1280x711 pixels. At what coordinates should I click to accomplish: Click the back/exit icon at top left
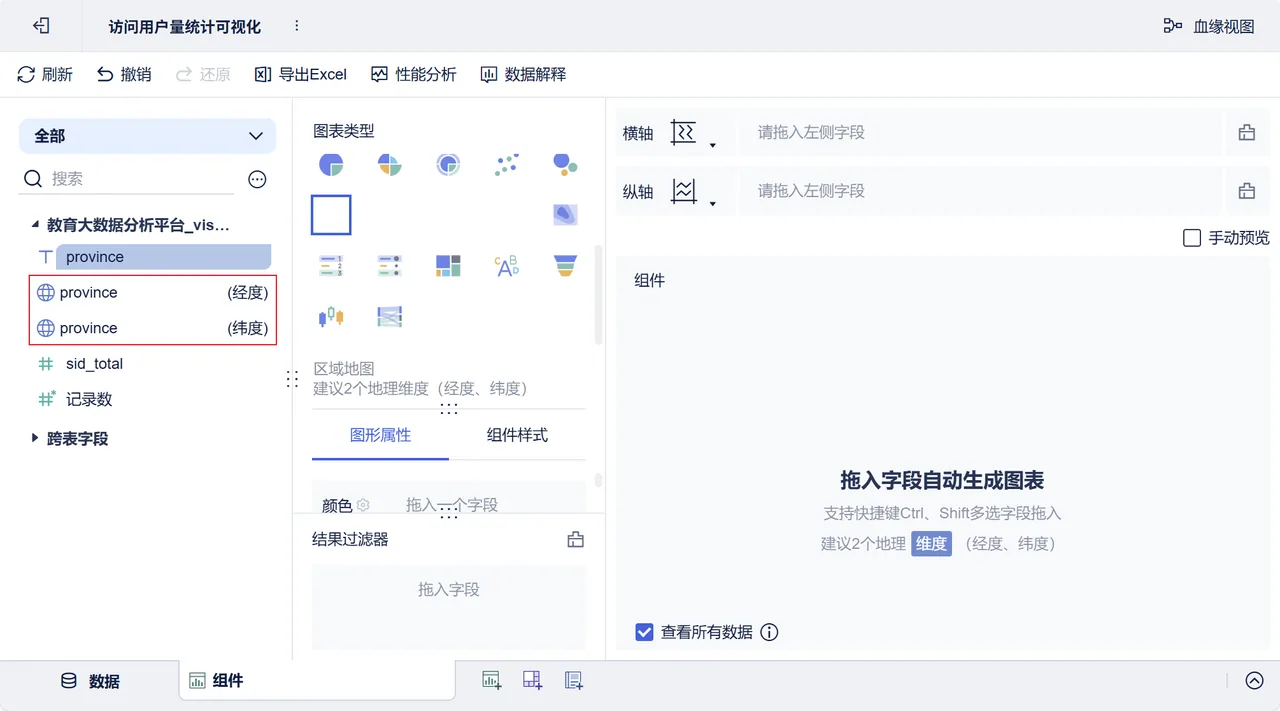click(41, 26)
